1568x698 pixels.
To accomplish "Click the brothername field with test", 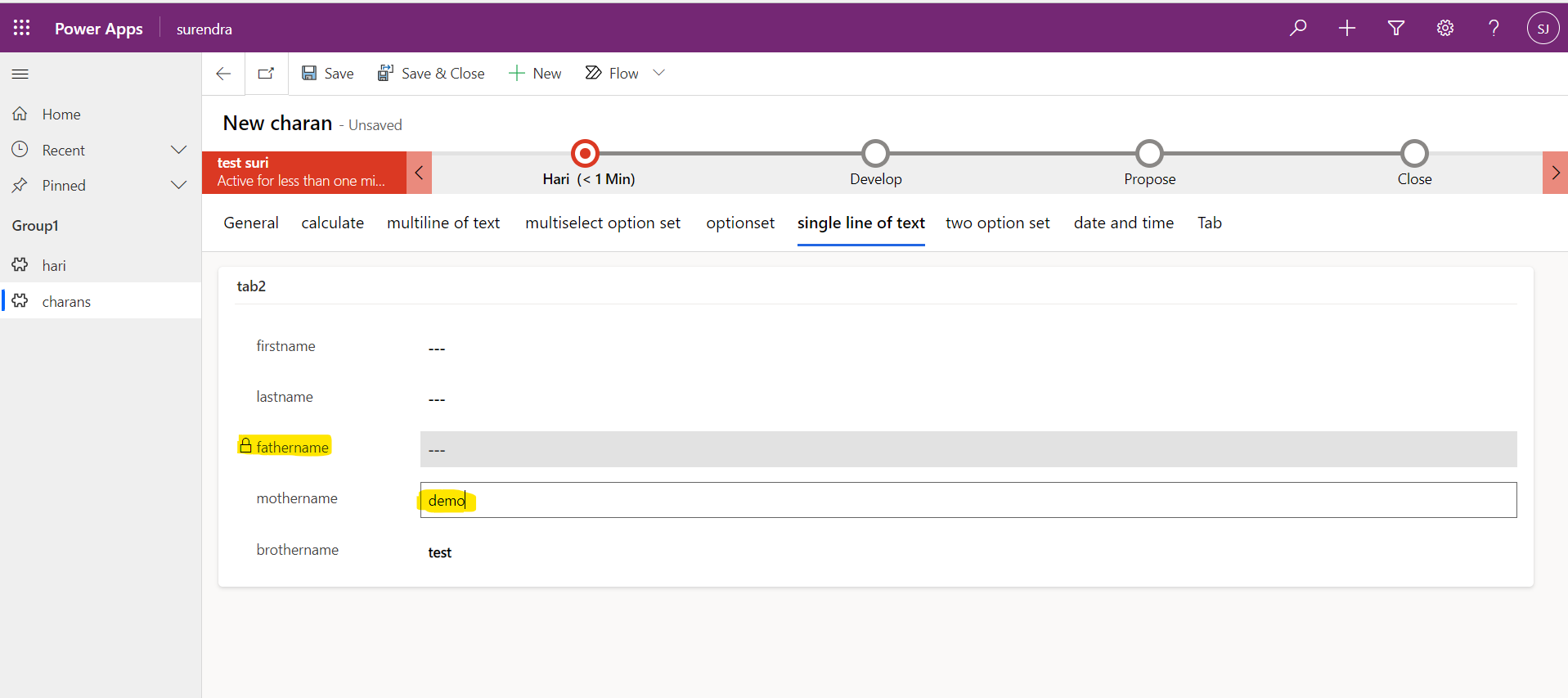I will click(968, 552).
